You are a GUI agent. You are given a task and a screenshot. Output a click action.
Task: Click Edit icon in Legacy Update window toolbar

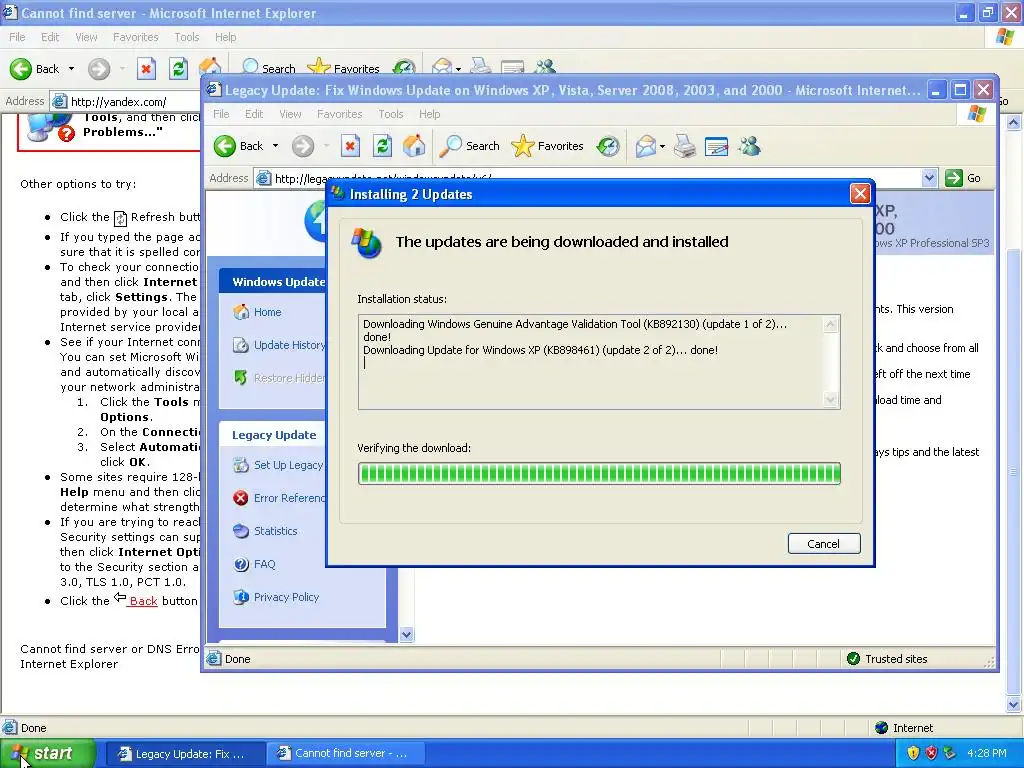point(716,146)
